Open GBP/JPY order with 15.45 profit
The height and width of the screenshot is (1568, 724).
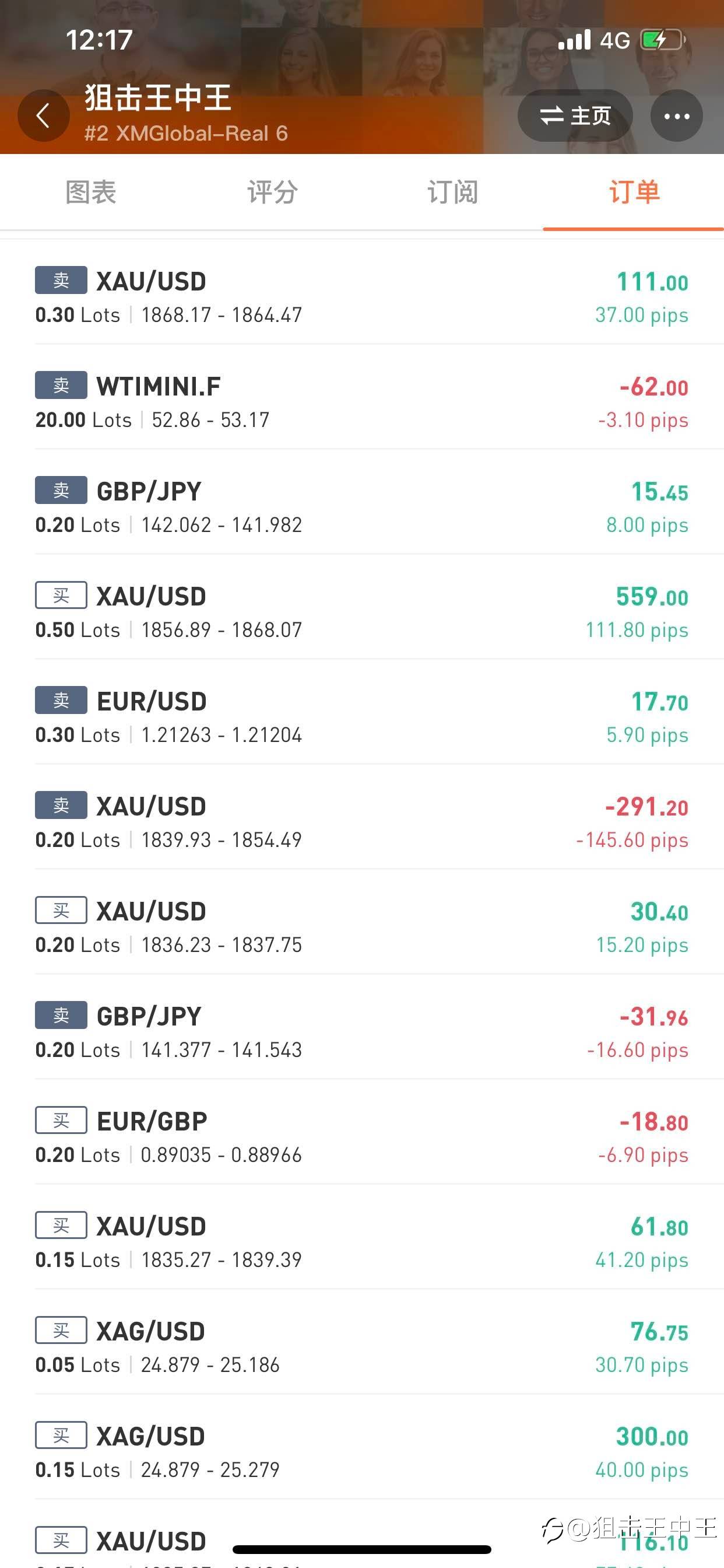pyautogui.click(x=362, y=507)
